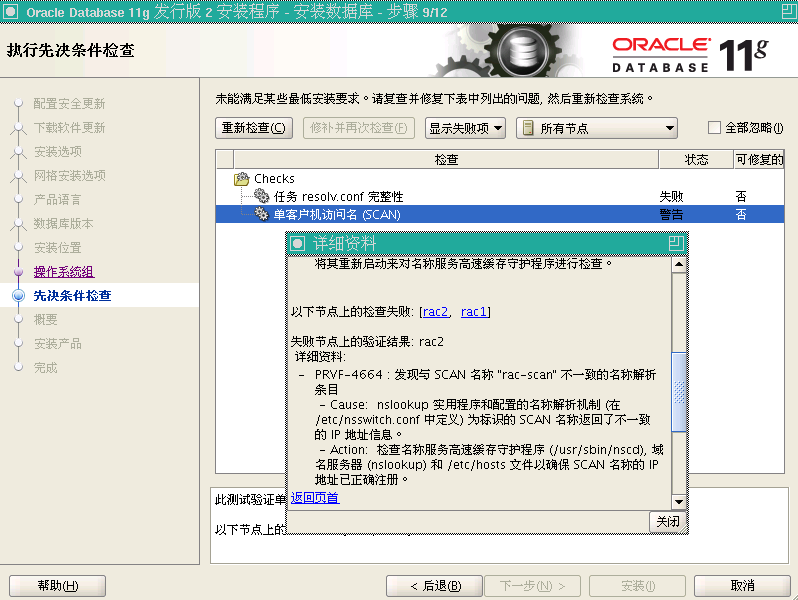
Task: Select the 单客户机访问名 (SCAN) row
Action: [499, 214]
